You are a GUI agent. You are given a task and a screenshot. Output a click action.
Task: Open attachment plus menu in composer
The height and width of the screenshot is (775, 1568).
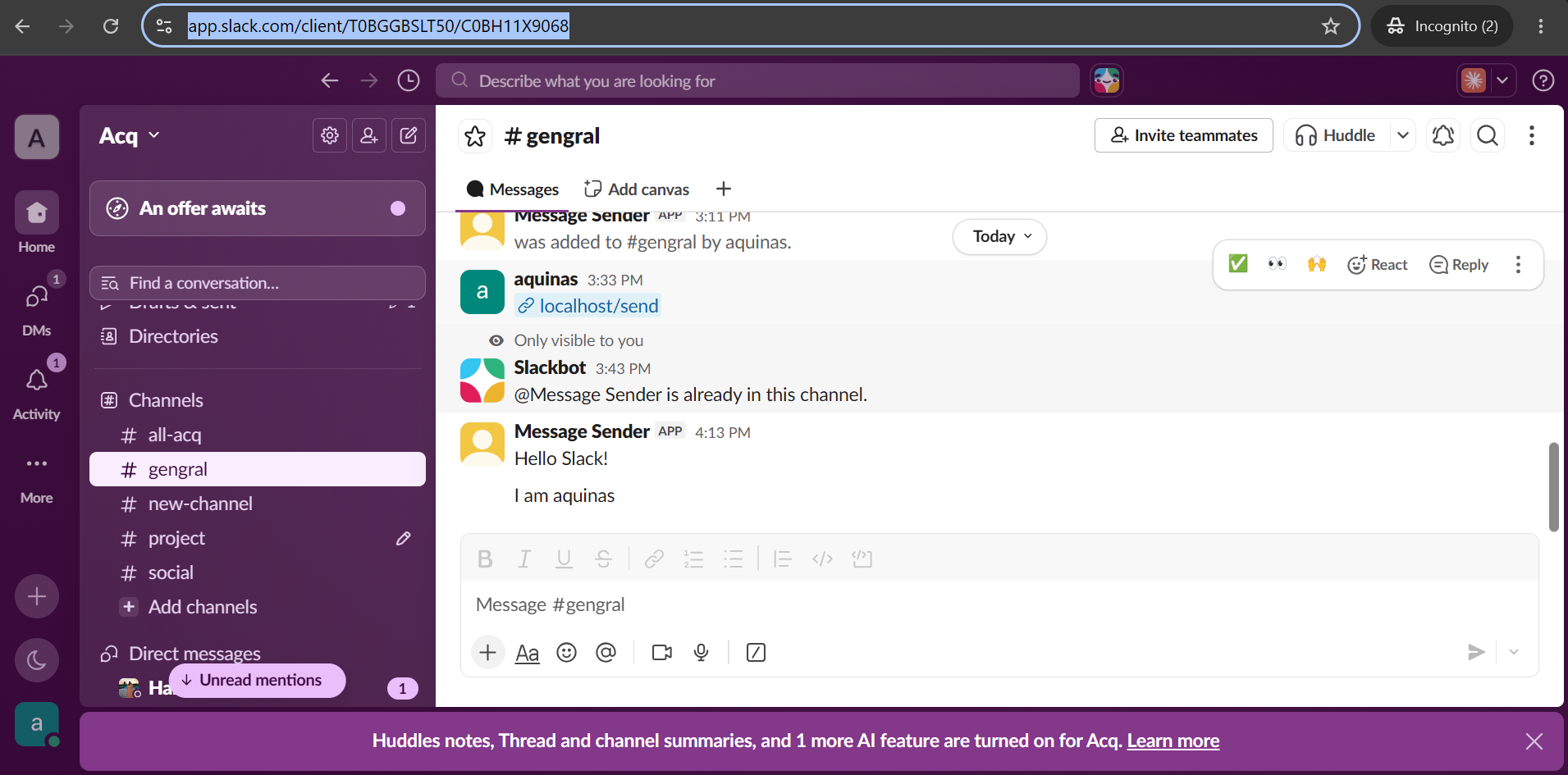click(488, 653)
